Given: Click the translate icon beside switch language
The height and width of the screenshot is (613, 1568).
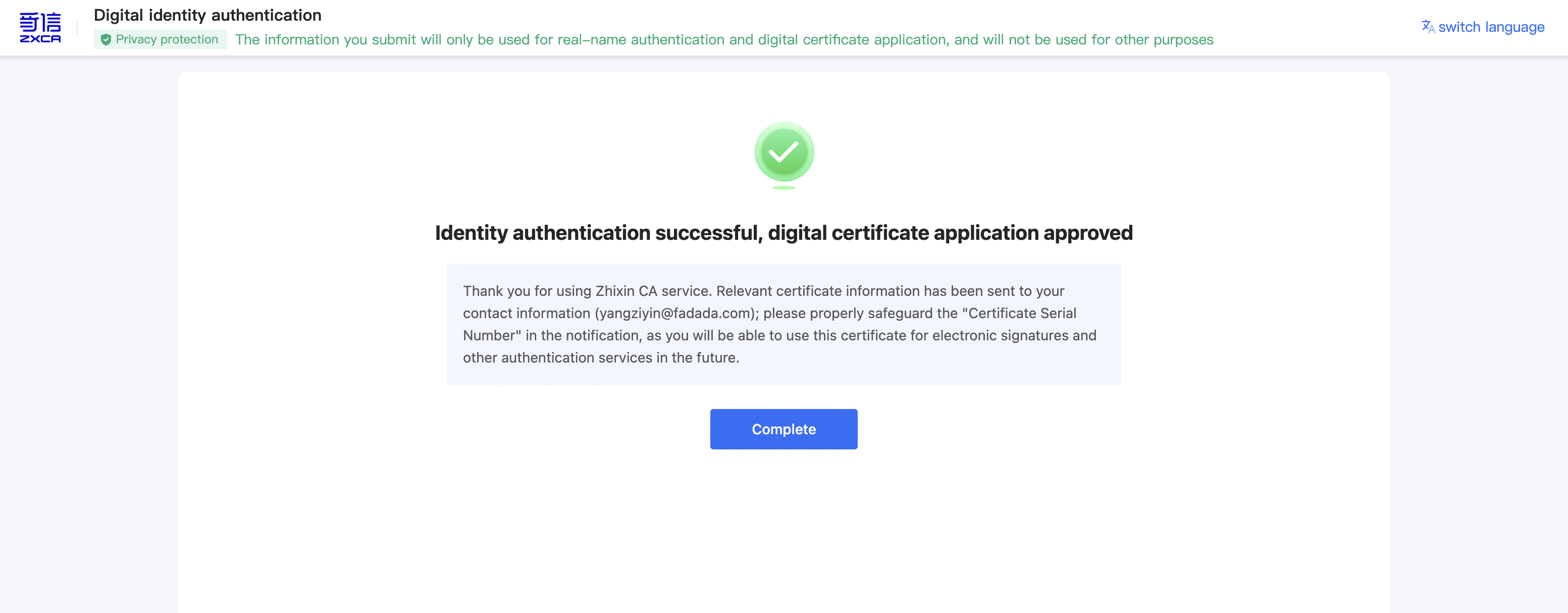Looking at the screenshot, I should tap(1427, 27).
